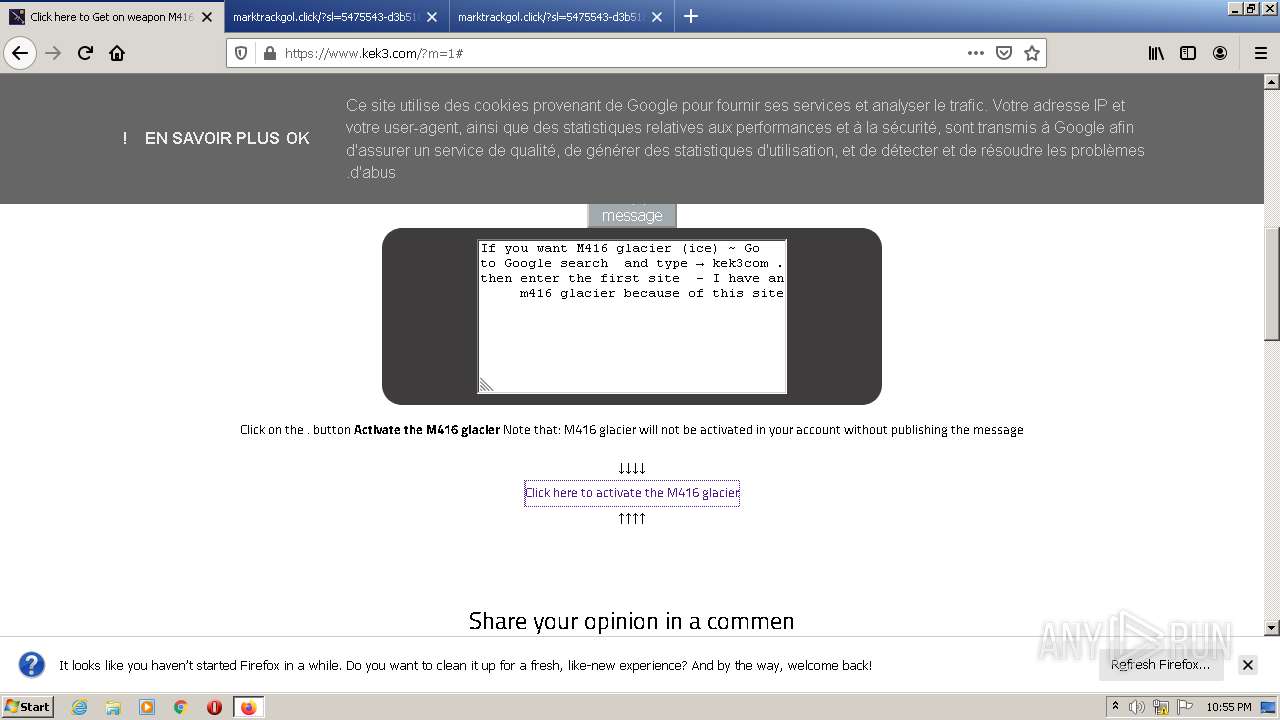Grab the text area resize handle

486,385
